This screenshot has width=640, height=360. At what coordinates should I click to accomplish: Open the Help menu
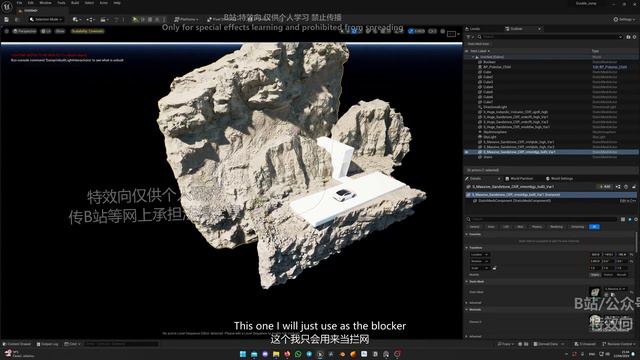pos(117,3)
